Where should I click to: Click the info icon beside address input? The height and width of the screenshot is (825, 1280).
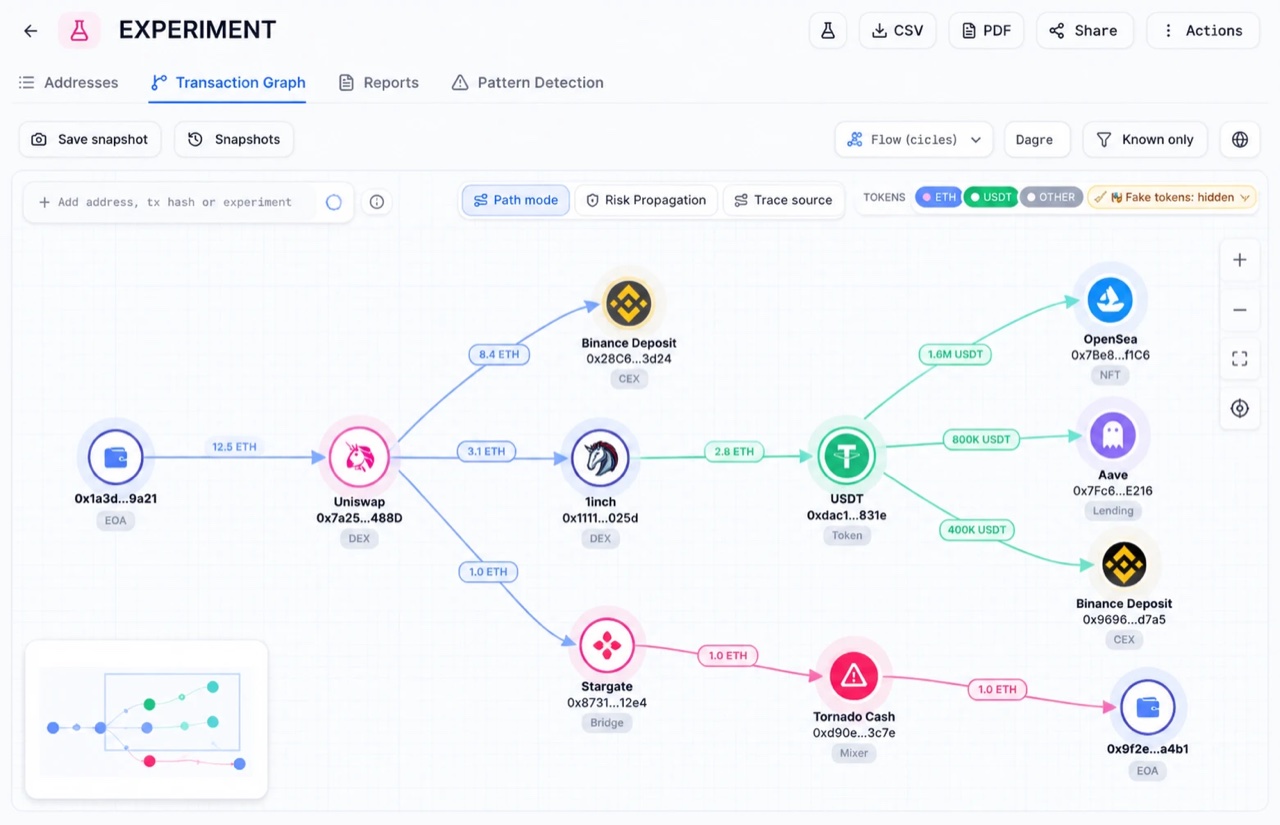click(377, 202)
